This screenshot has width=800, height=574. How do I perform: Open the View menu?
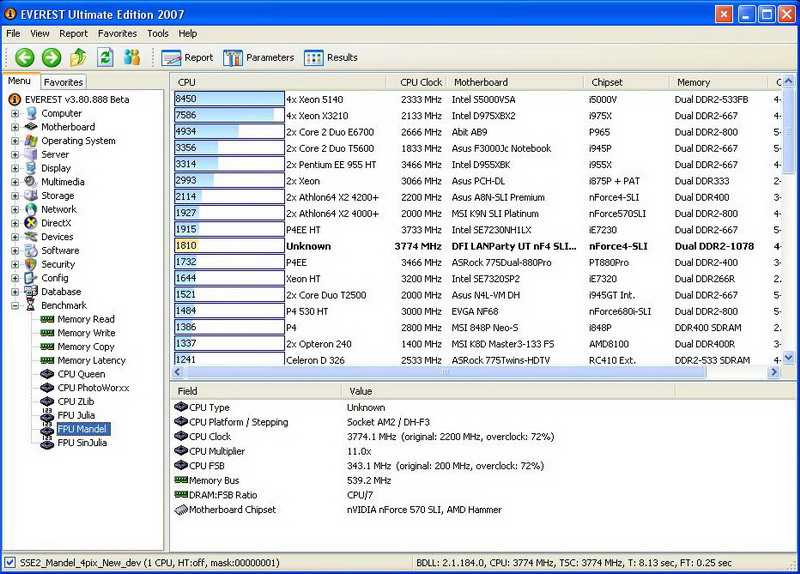[40, 34]
